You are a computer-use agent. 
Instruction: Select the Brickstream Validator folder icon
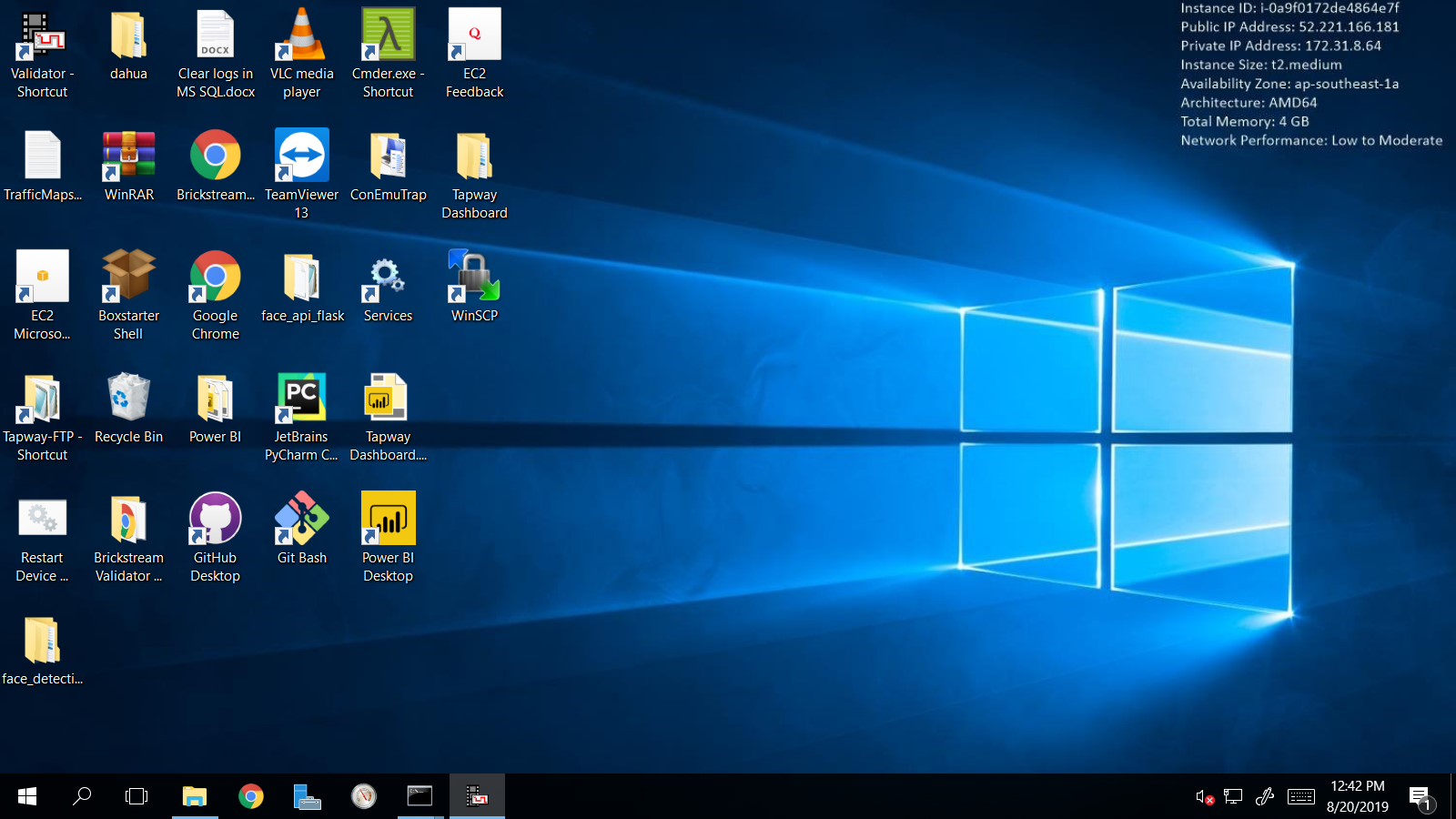[129, 539]
